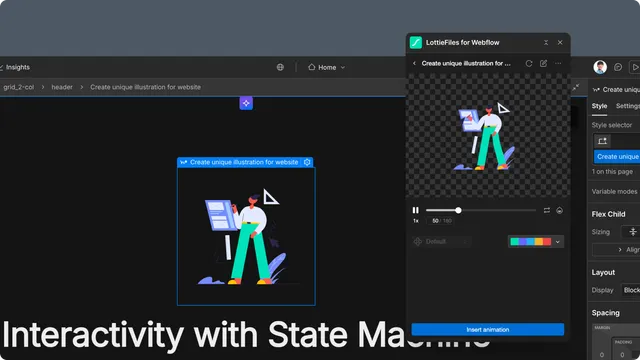Click the refresh icon in LottieFiles panel
The width and height of the screenshot is (640, 360).
pyautogui.click(x=529, y=63)
